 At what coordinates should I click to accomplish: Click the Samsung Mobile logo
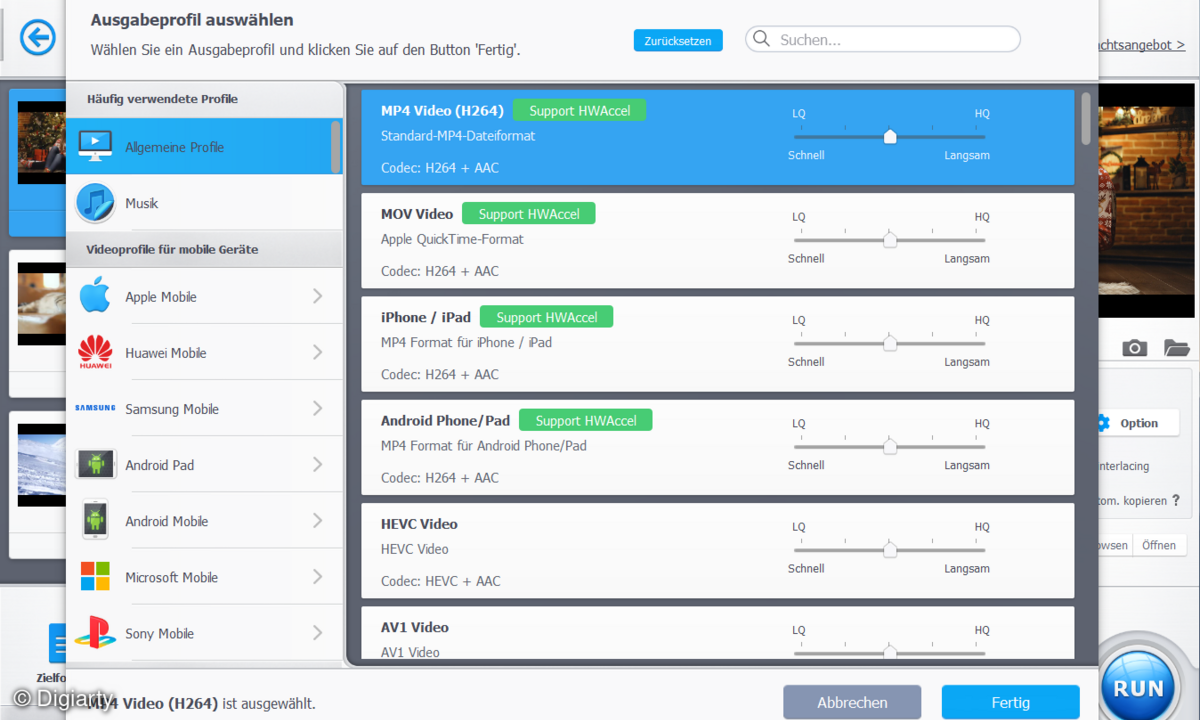tap(95, 408)
